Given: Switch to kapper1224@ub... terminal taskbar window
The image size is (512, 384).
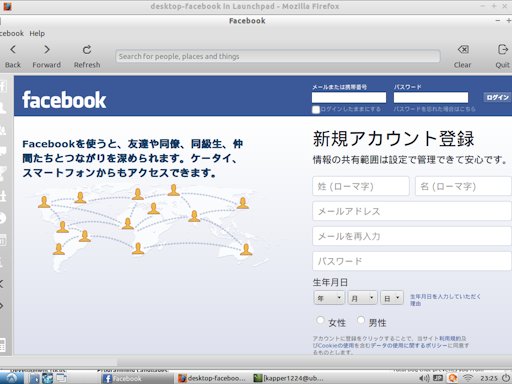Looking at the screenshot, I should coord(288,378).
